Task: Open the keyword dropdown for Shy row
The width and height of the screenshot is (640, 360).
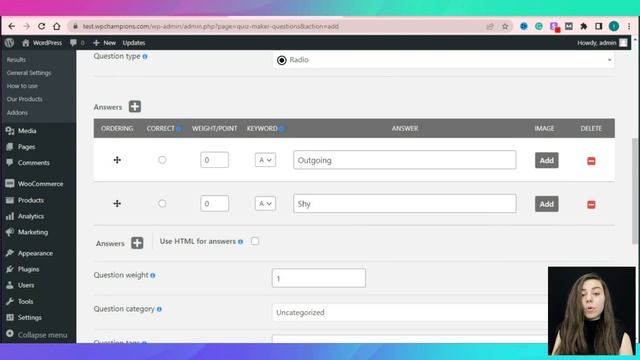Action: click(x=265, y=203)
